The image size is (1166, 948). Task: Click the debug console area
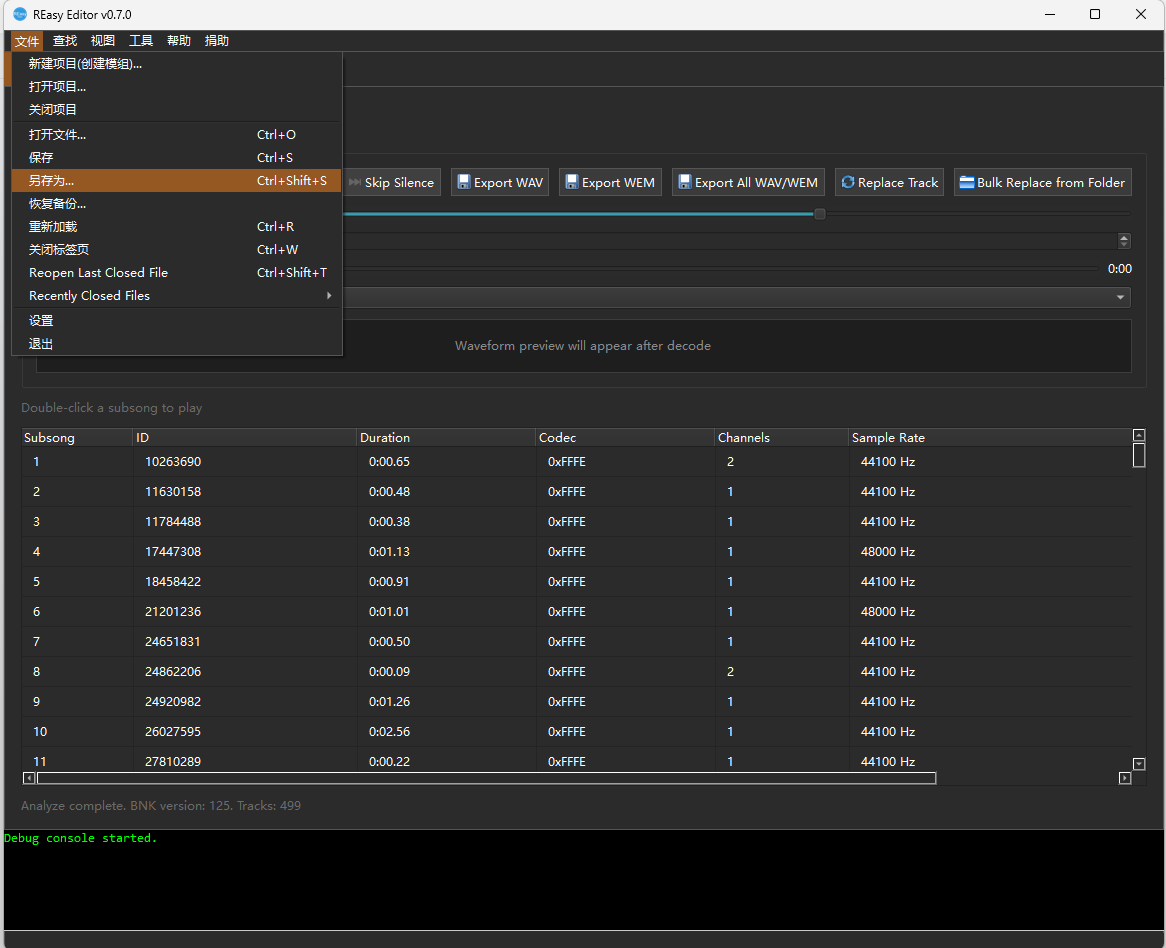[584, 880]
